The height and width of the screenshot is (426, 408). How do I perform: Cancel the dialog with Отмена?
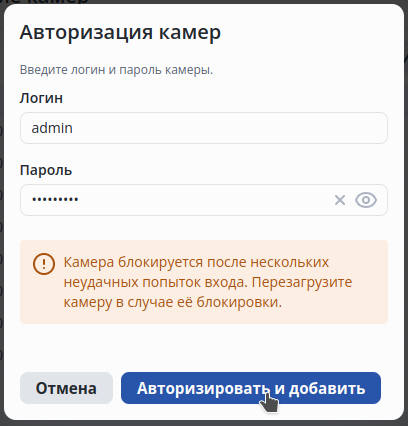click(66, 388)
